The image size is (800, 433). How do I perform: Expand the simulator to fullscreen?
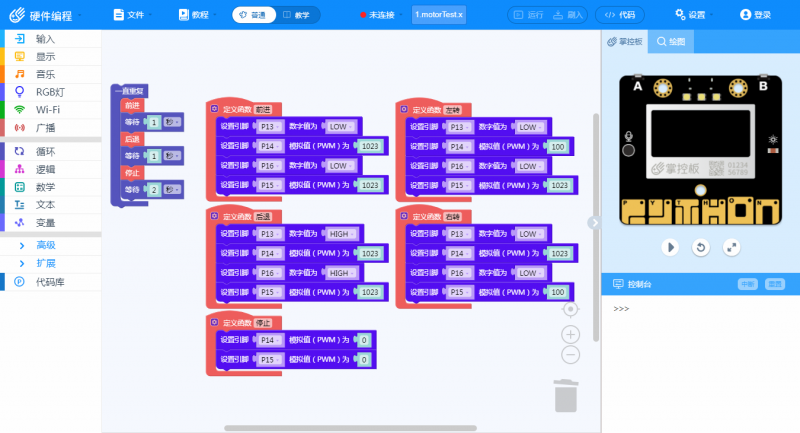click(x=732, y=246)
